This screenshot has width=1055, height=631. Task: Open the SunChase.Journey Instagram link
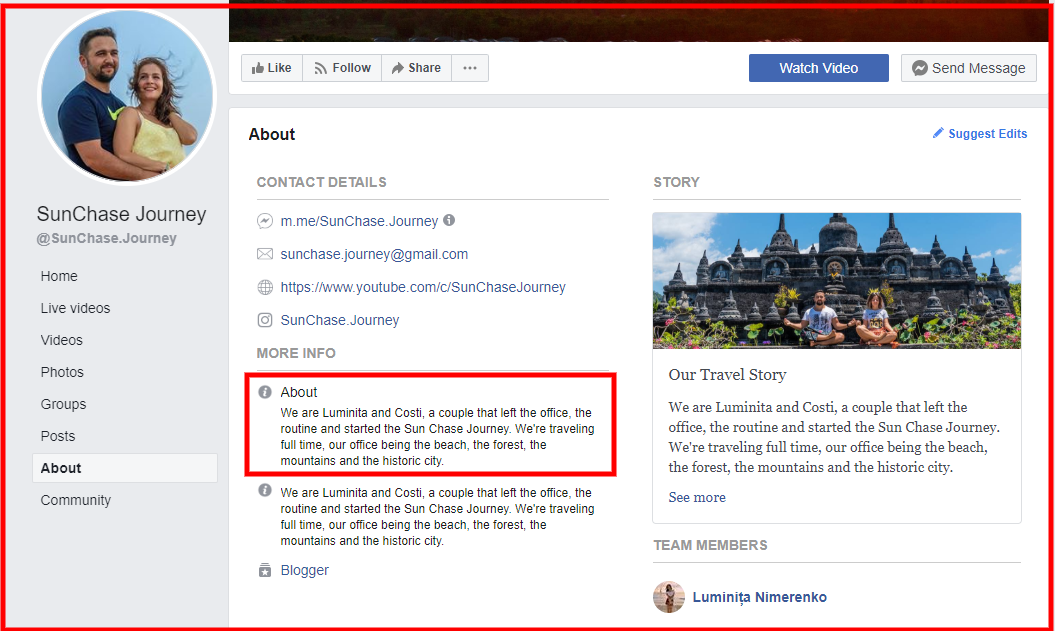[340, 320]
